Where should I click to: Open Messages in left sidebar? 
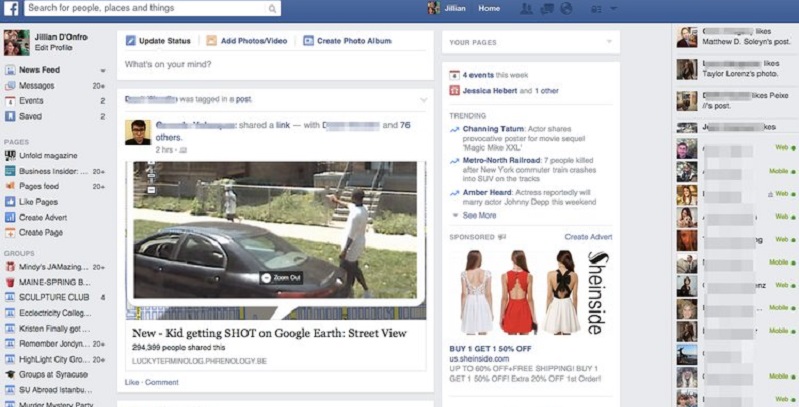click(x=36, y=86)
